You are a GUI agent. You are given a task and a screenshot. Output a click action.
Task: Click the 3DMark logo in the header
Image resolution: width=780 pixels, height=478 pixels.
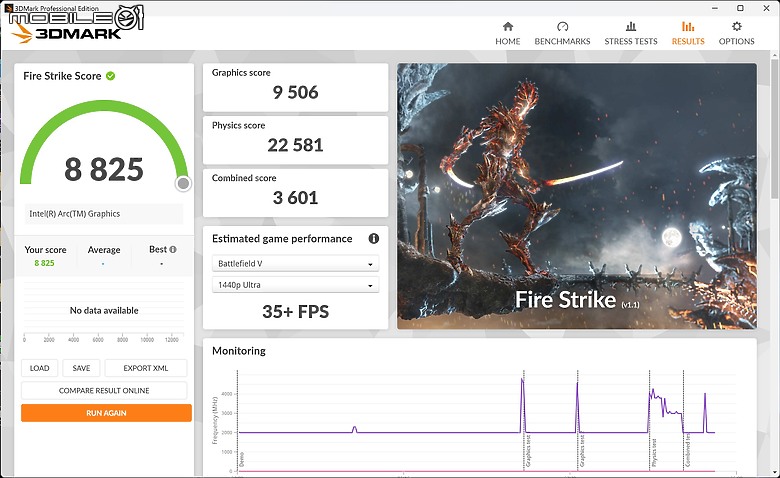tap(67, 33)
